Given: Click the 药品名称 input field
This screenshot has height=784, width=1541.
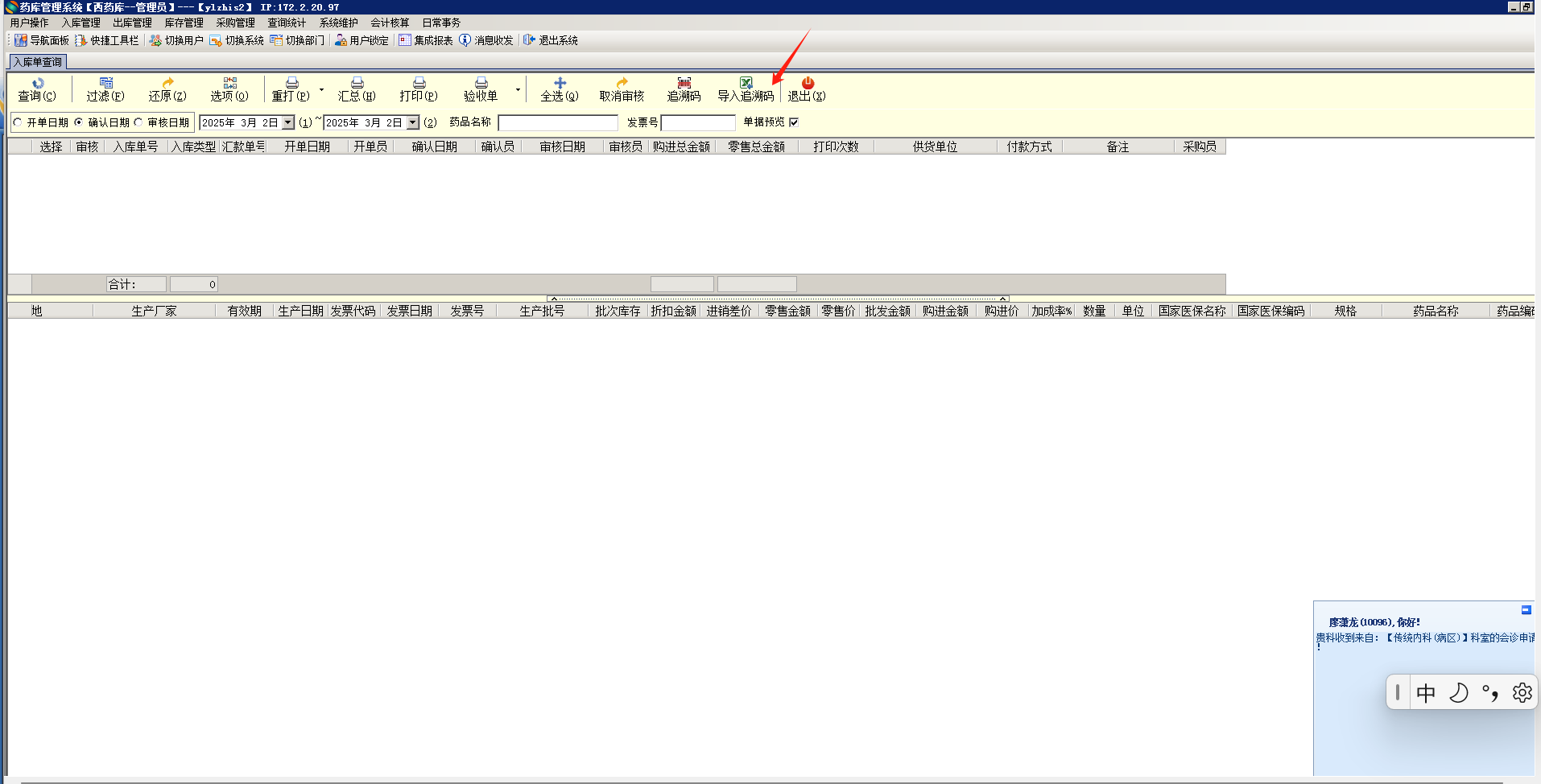Looking at the screenshot, I should 558,122.
